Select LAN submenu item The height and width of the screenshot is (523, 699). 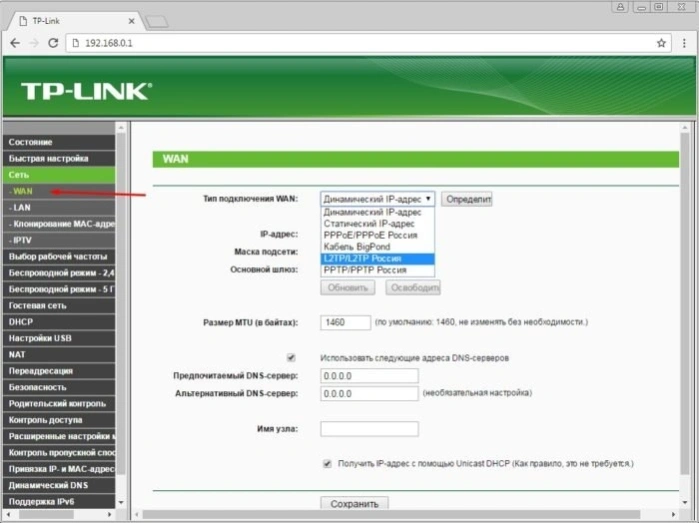click(59, 208)
